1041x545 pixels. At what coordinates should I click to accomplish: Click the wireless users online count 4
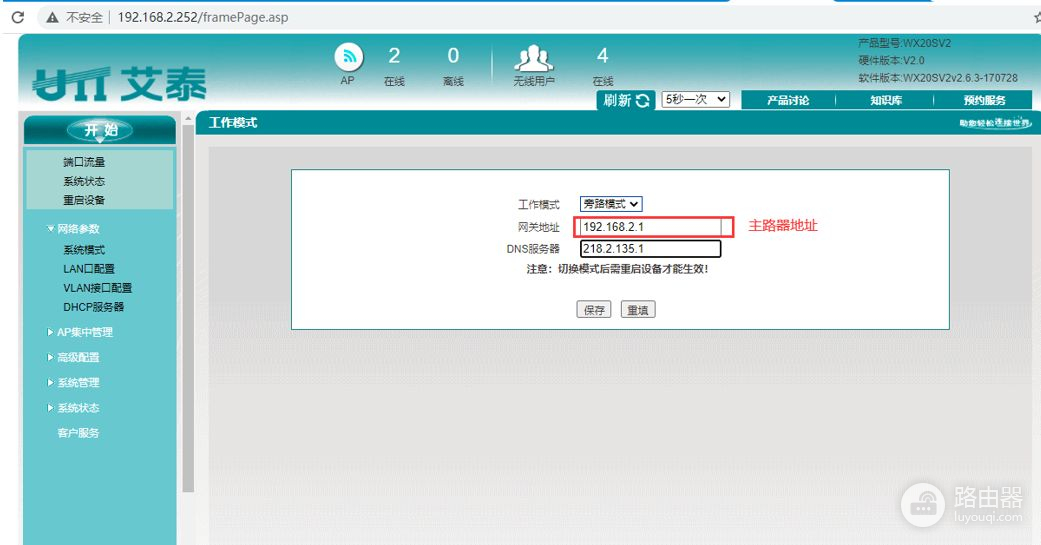click(x=602, y=56)
